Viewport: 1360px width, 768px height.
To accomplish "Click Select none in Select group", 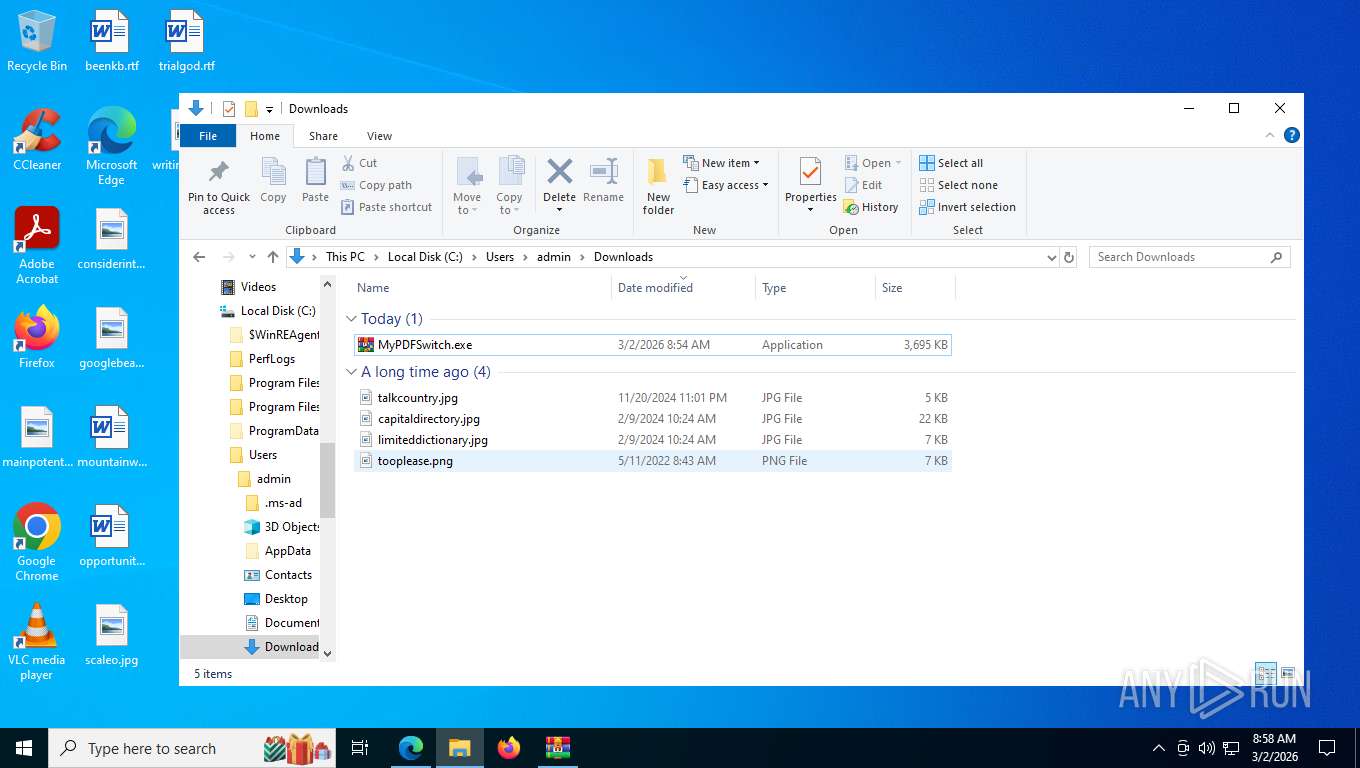I will [x=958, y=185].
